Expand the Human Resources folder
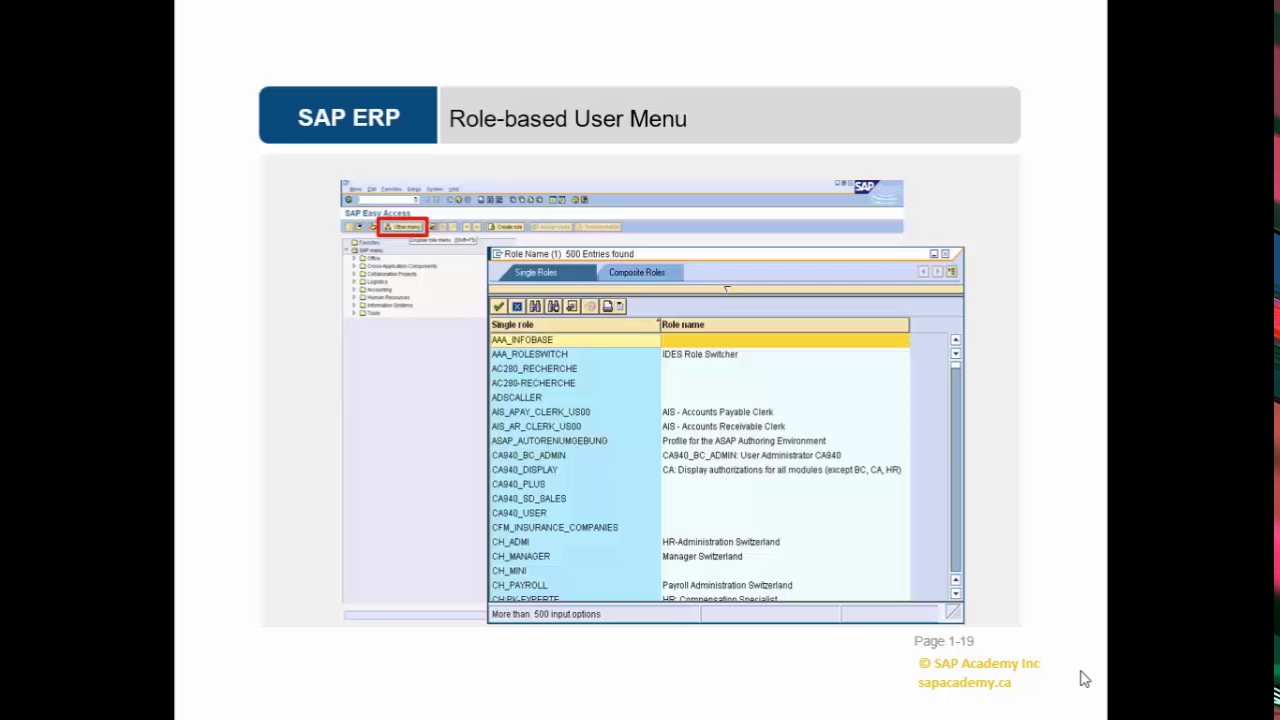The image size is (1280, 720). coord(354,297)
